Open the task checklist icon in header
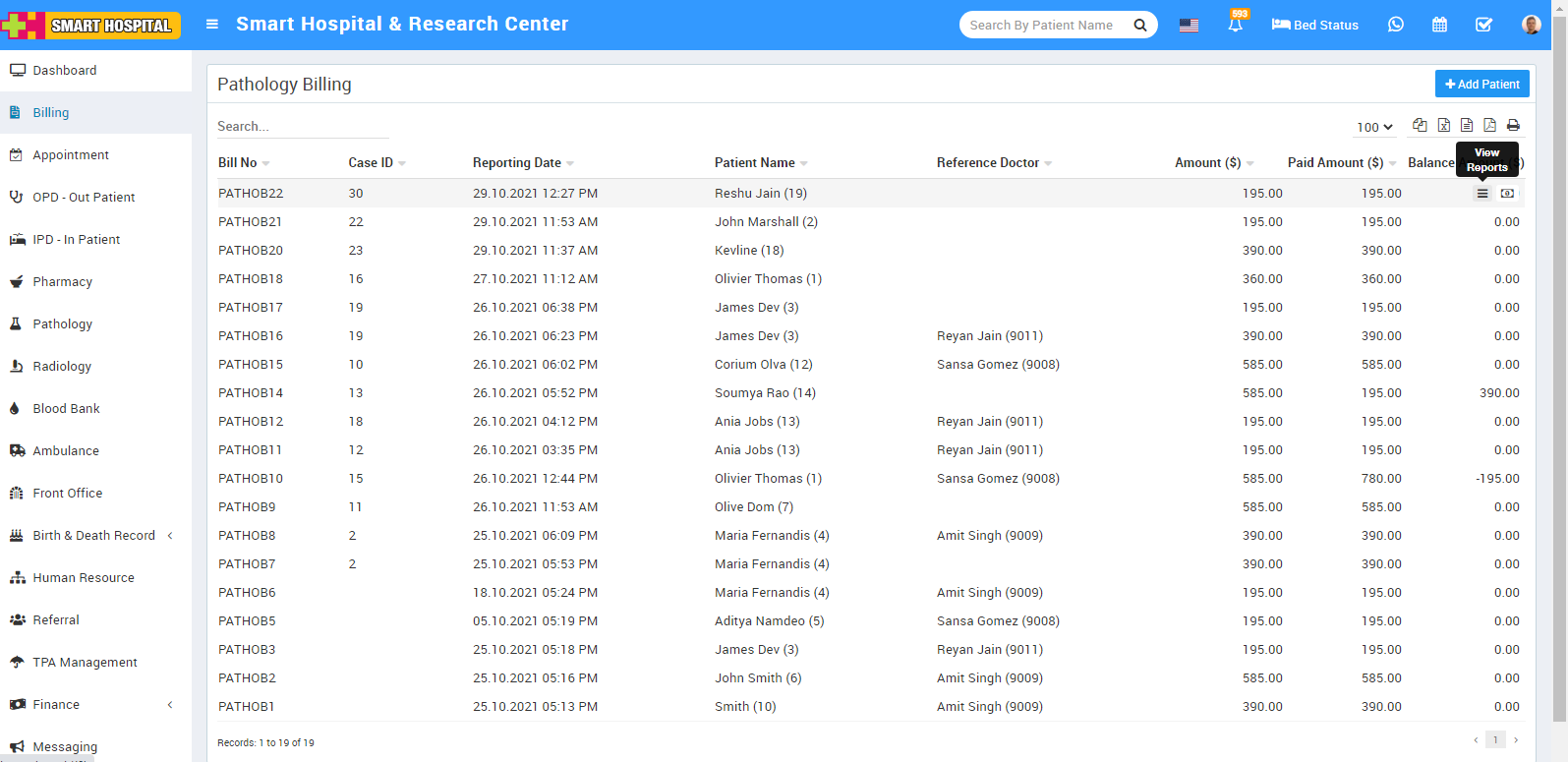1568x762 pixels. (x=1483, y=25)
